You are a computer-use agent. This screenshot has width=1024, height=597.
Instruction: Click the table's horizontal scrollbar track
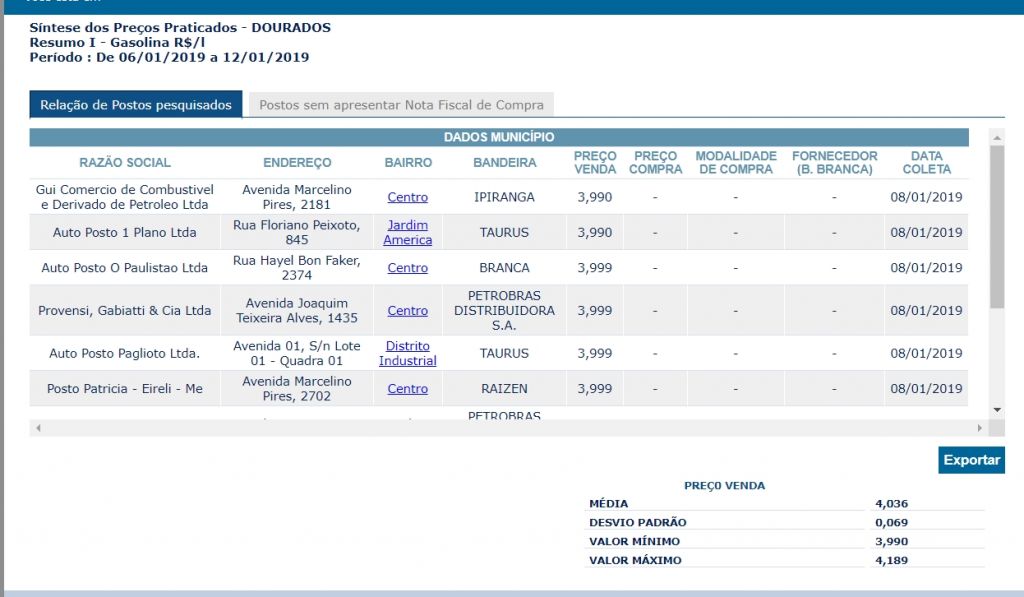coord(509,428)
